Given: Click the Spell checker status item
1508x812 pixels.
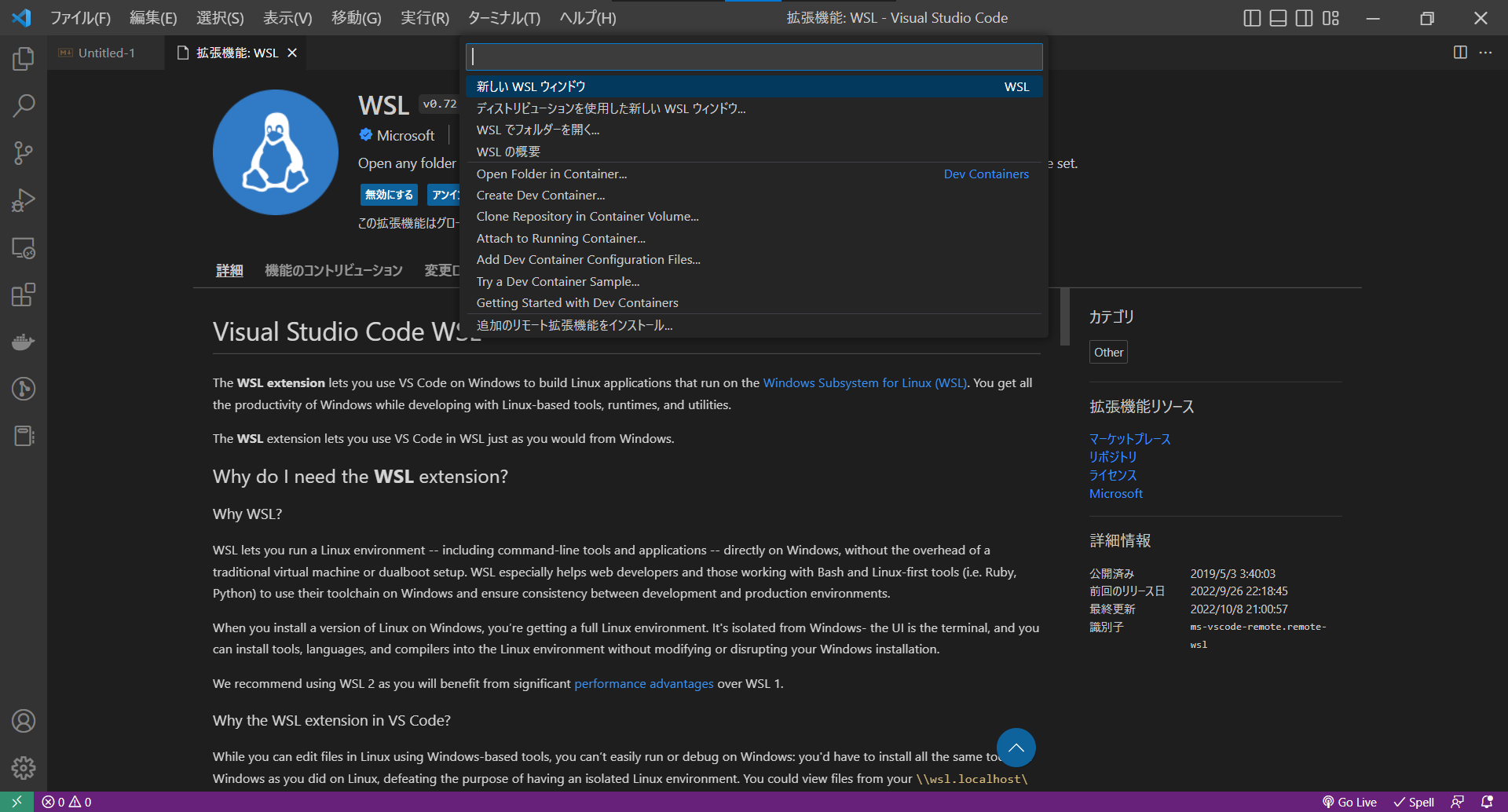Looking at the screenshot, I should pyautogui.click(x=1414, y=802).
